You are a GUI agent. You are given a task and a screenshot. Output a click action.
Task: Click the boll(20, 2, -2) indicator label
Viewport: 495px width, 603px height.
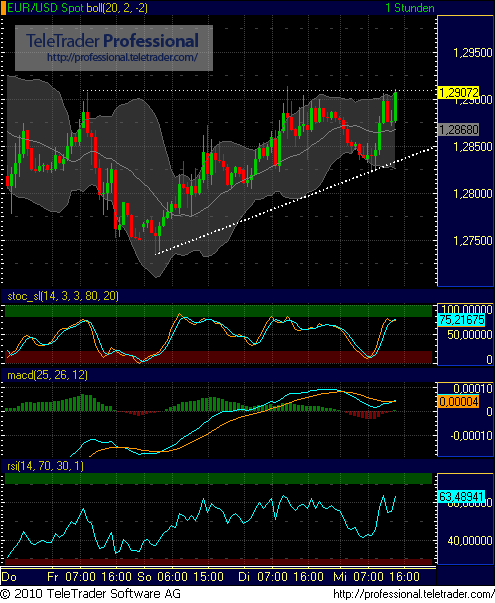(117, 8)
